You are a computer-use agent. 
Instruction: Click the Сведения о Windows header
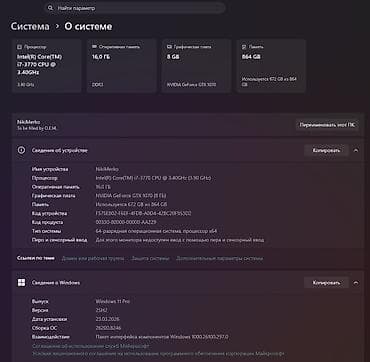pyautogui.click(x=188, y=283)
